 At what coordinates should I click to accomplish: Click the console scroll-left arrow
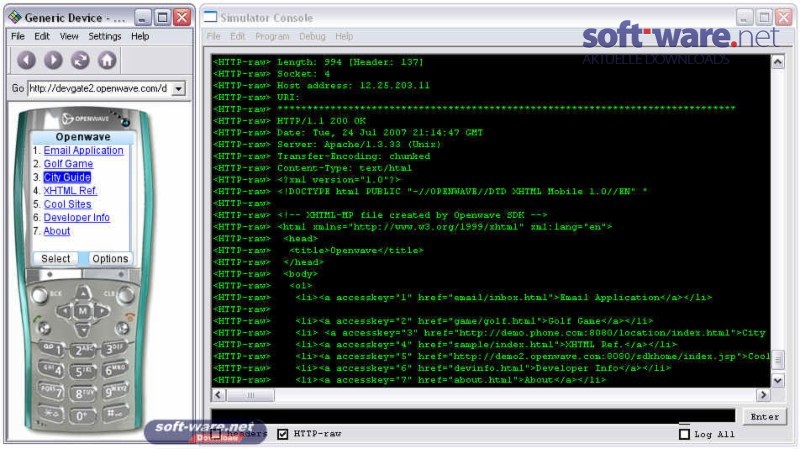click(x=218, y=395)
